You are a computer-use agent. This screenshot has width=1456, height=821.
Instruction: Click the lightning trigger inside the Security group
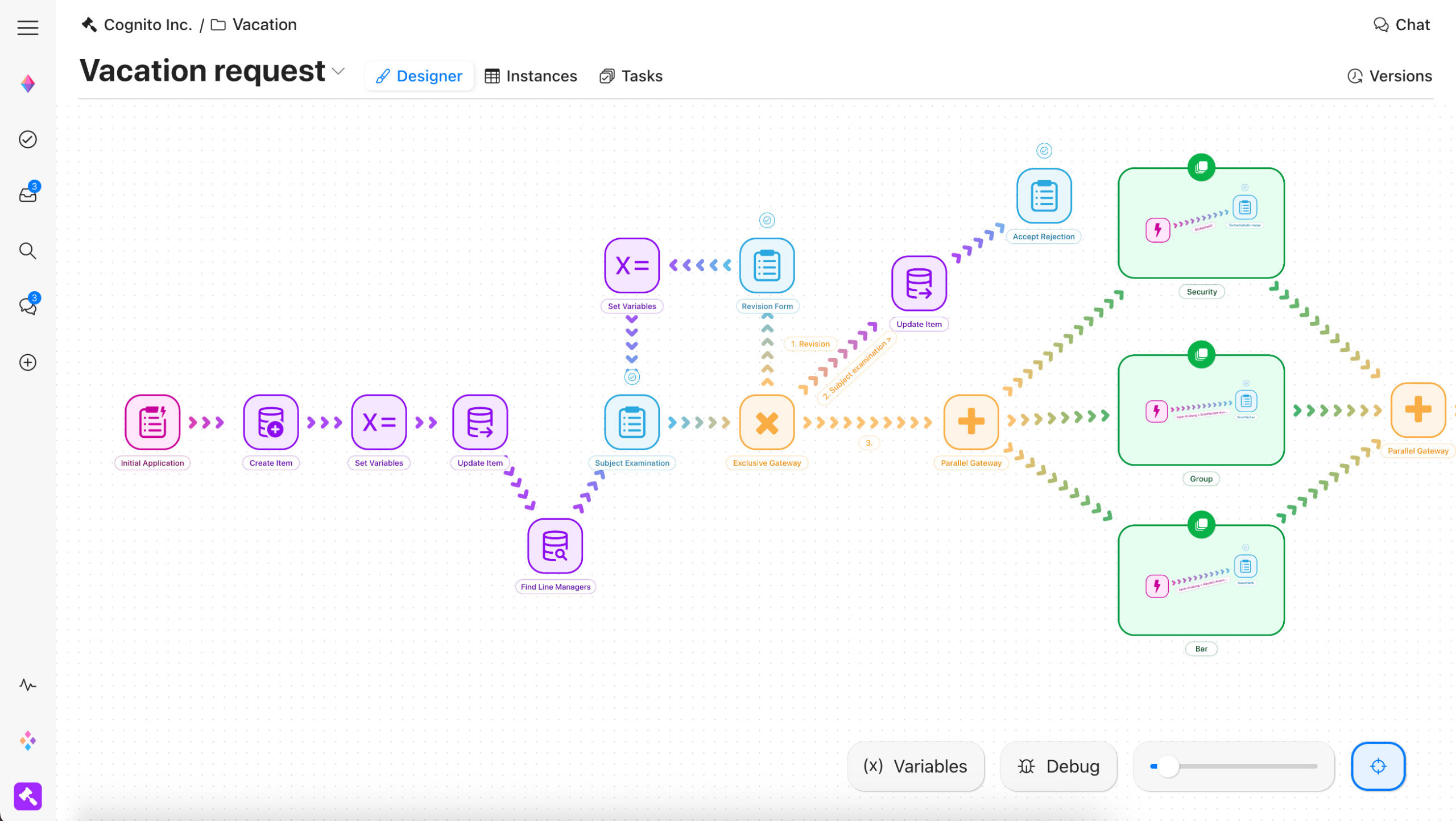[1157, 230]
